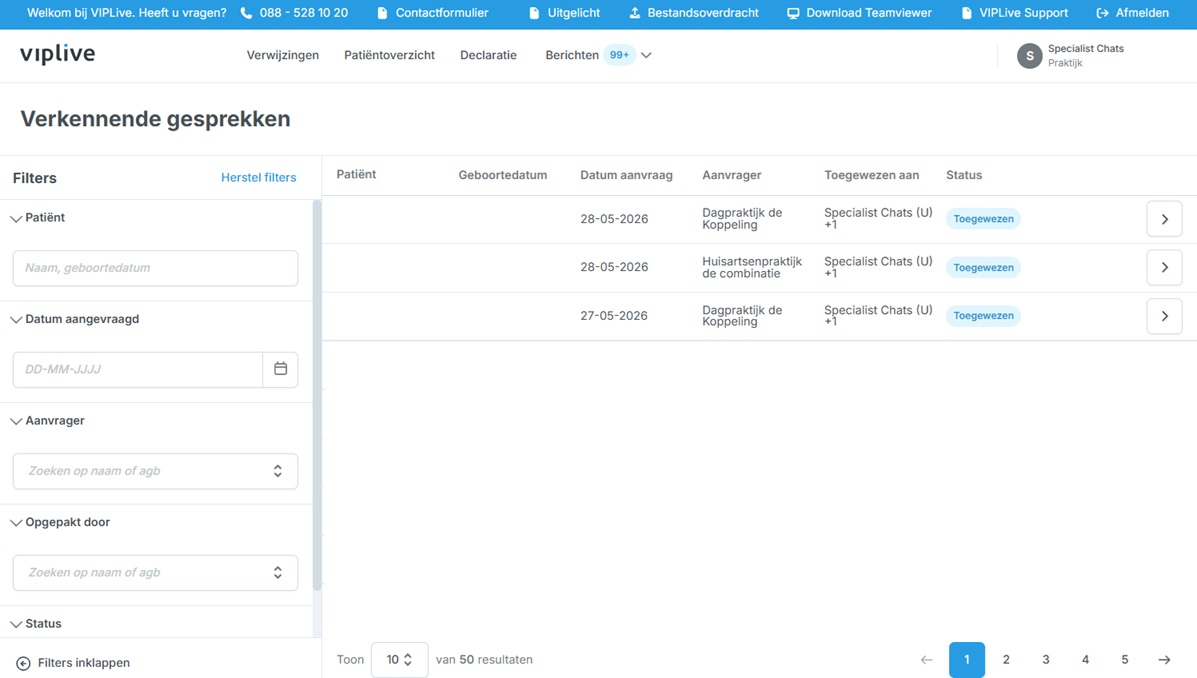This screenshot has height=678, width=1197.
Task: Click the Status column header
Action: pos(964,175)
